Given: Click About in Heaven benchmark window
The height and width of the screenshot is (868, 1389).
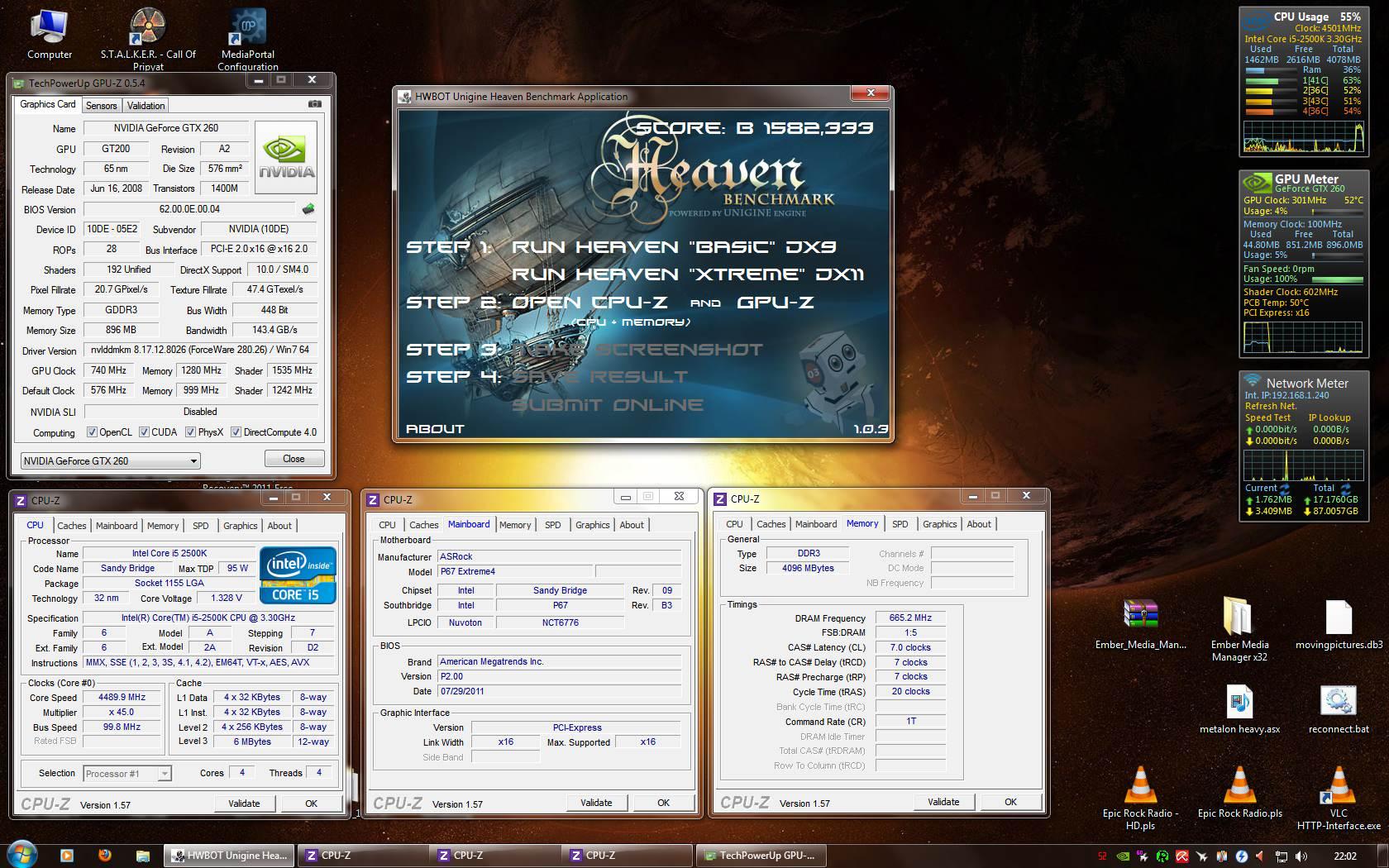Looking at the screenshot, I should tap(435, 429).
